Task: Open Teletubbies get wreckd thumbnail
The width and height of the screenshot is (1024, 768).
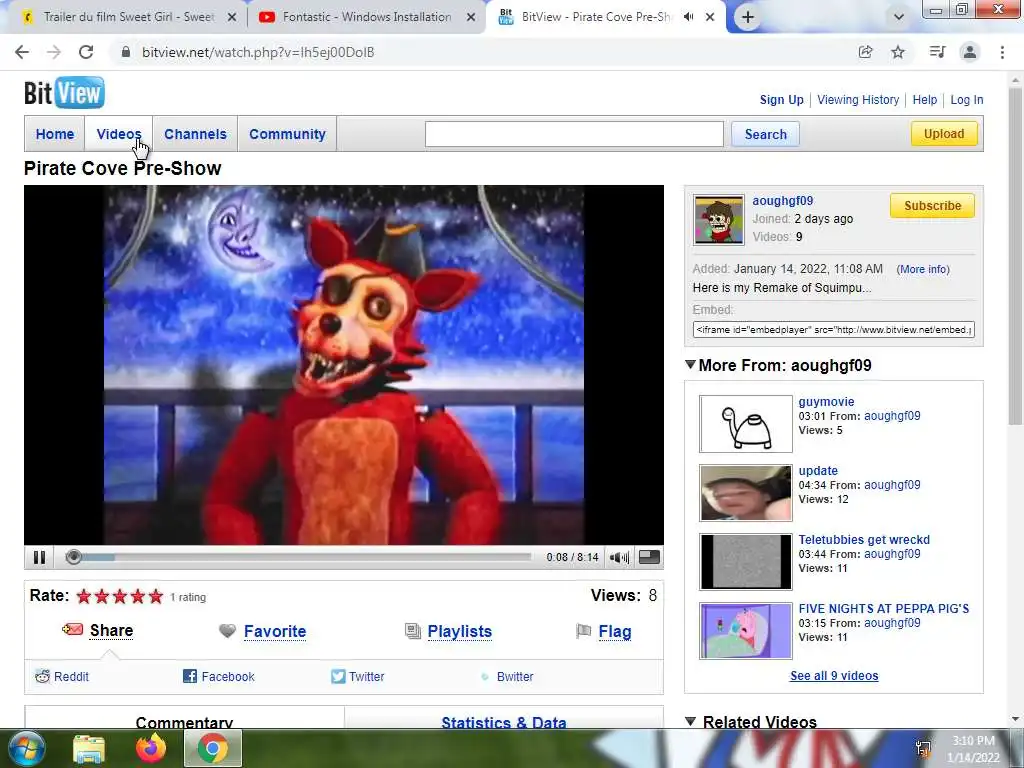Action: [745, 562]
